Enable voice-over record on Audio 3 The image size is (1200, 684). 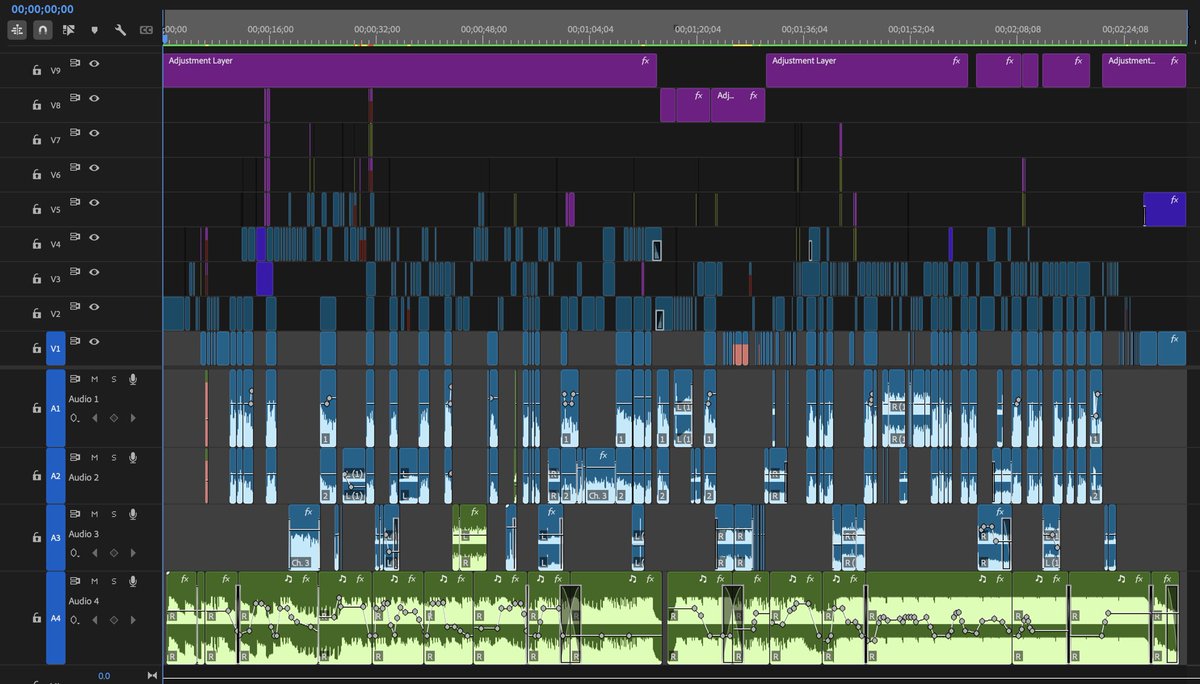132,514
